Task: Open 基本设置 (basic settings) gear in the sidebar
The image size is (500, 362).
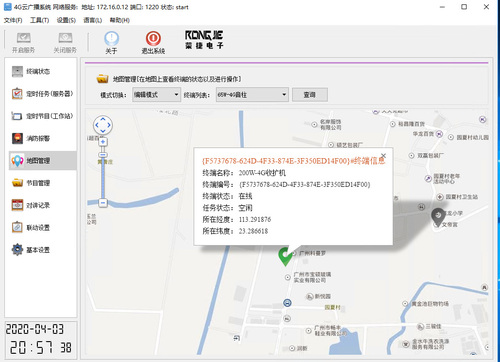Action: click(42, 250)
